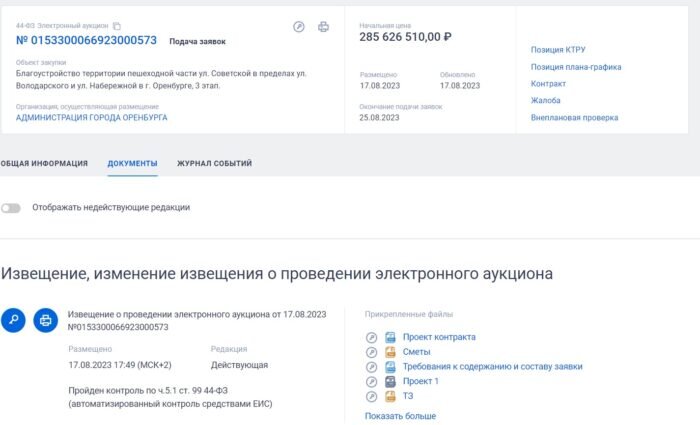Click the blue round print button for the notice
Viewport: 700px width, 425px height.
point(46,320)
